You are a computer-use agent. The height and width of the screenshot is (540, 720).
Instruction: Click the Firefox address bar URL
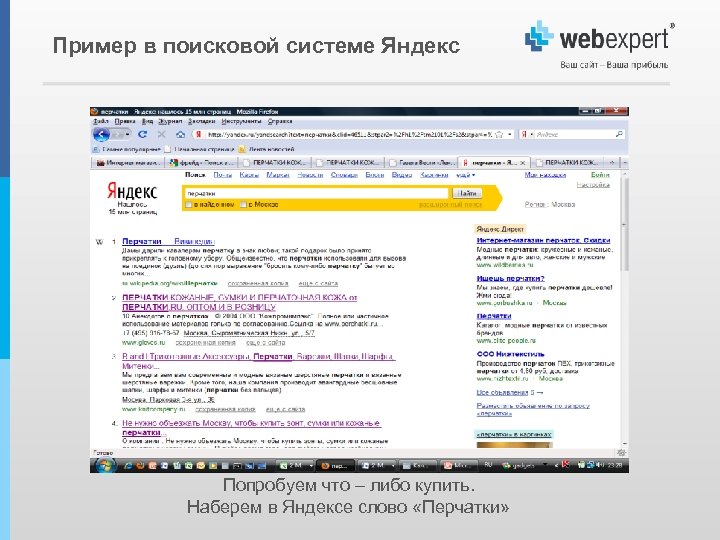tap(349, 135)
